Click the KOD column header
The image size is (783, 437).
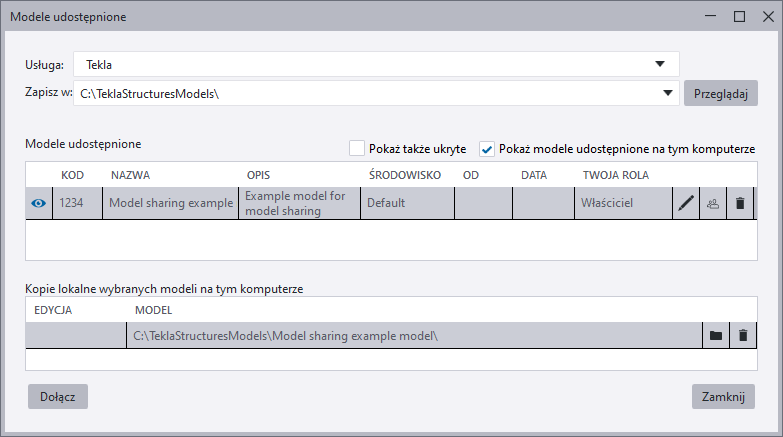click(x=72, y=175)
